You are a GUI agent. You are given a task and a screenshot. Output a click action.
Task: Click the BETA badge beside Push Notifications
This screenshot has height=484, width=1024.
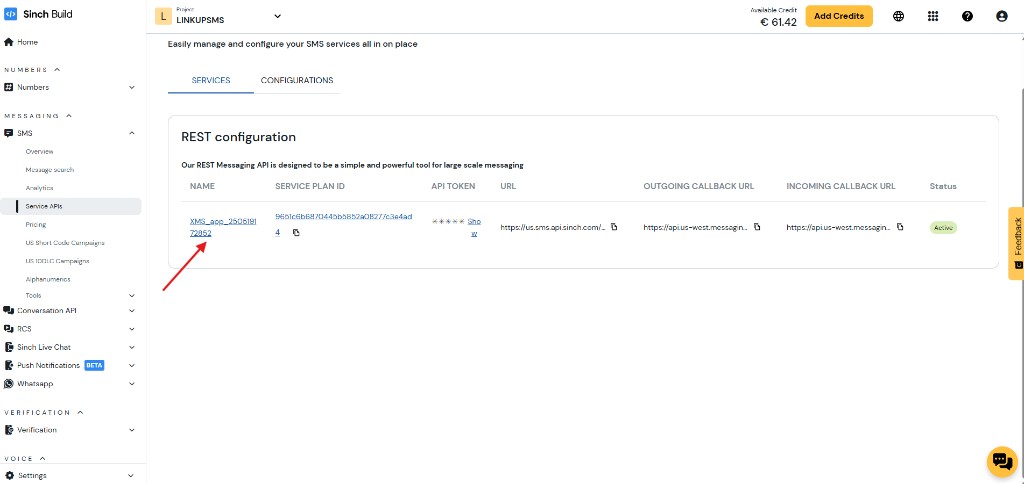point(94,366)
